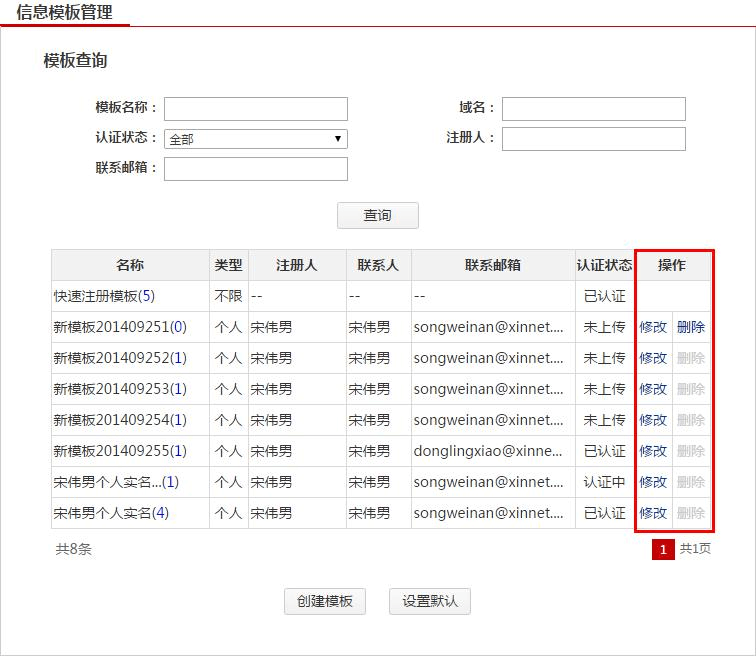Click the 创建模板 button

pyautogui.click(x=325, y=601)
